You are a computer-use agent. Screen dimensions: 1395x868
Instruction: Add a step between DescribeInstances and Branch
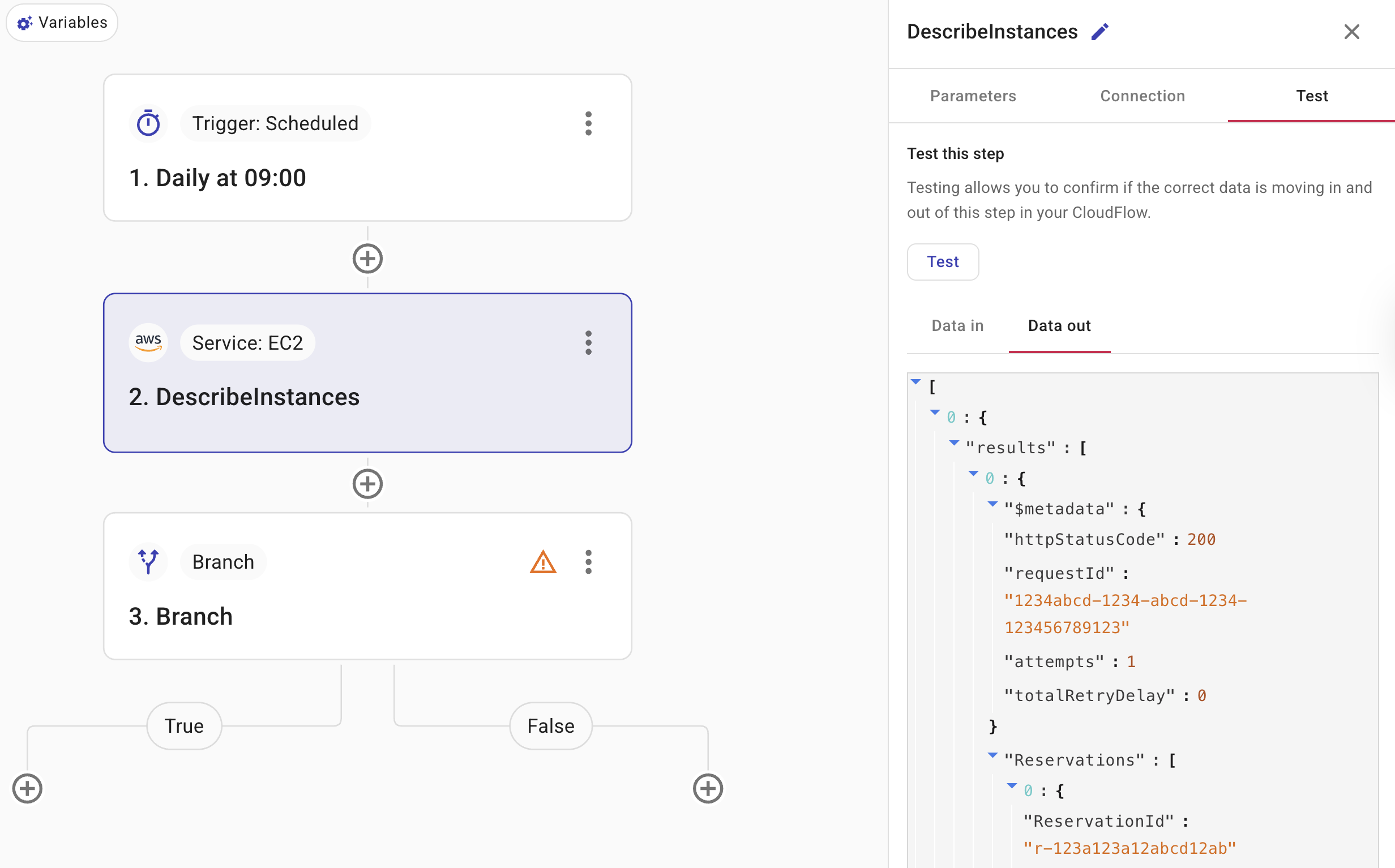click(x=367, y=484)
